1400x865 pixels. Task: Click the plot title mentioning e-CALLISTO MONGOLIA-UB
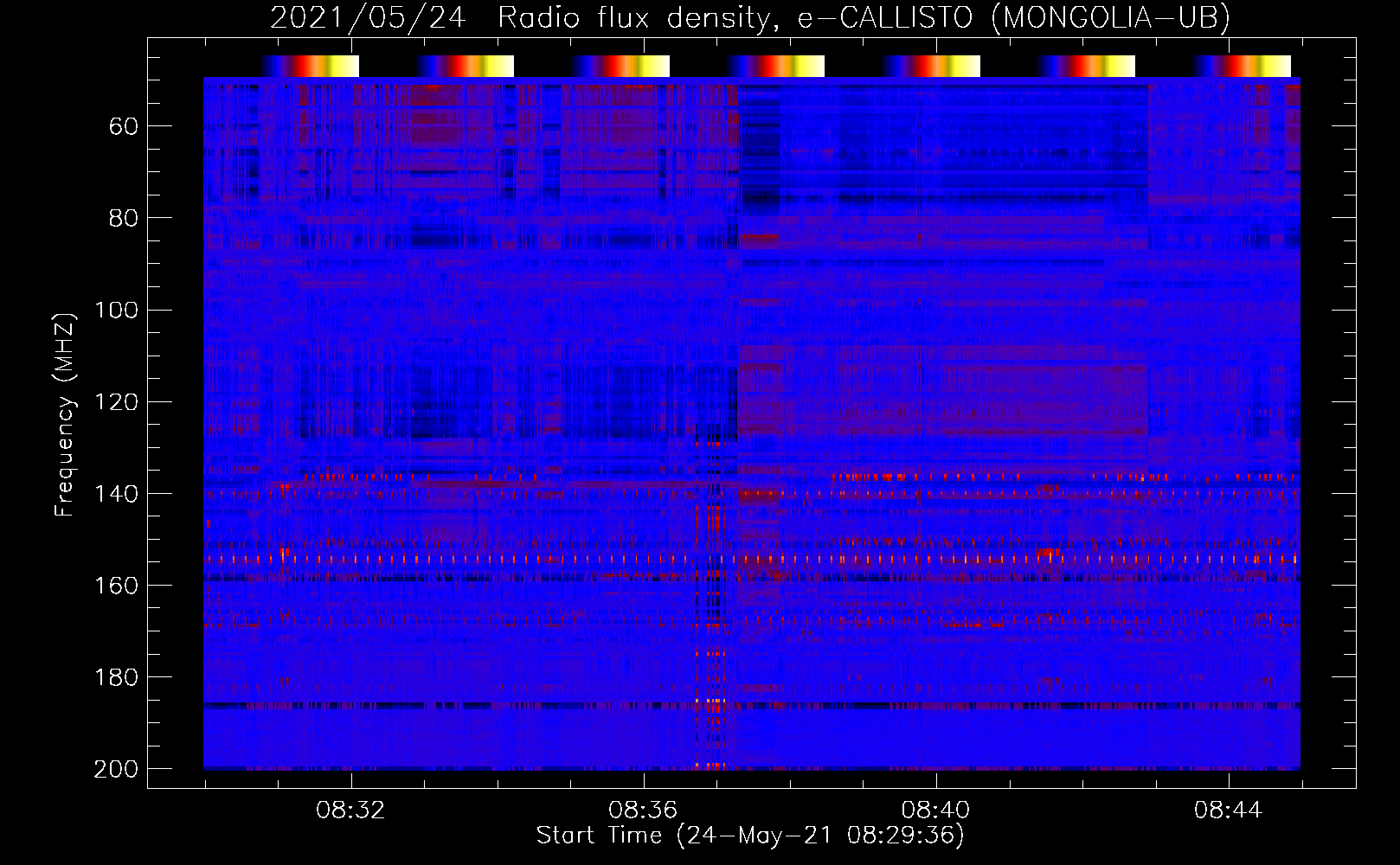pos(750,17)
